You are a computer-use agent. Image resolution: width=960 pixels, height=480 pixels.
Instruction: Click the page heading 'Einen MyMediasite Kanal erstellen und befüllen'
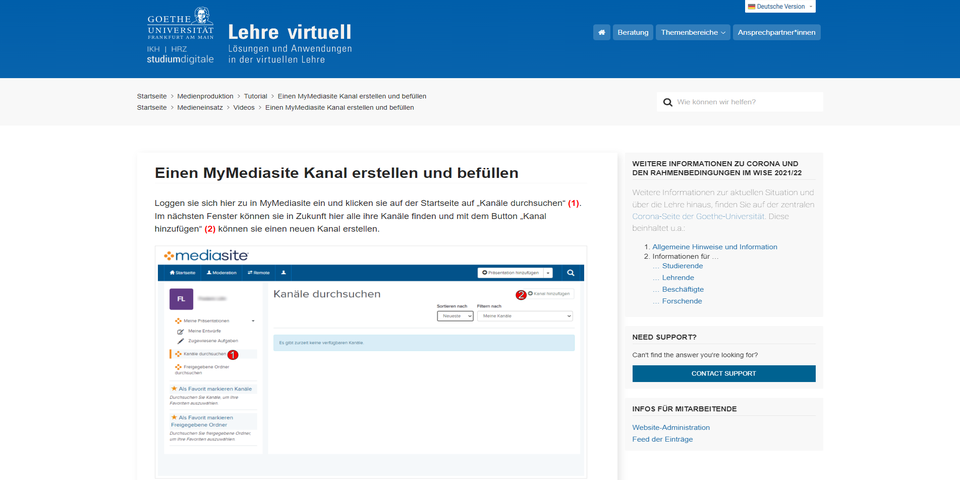337,173
